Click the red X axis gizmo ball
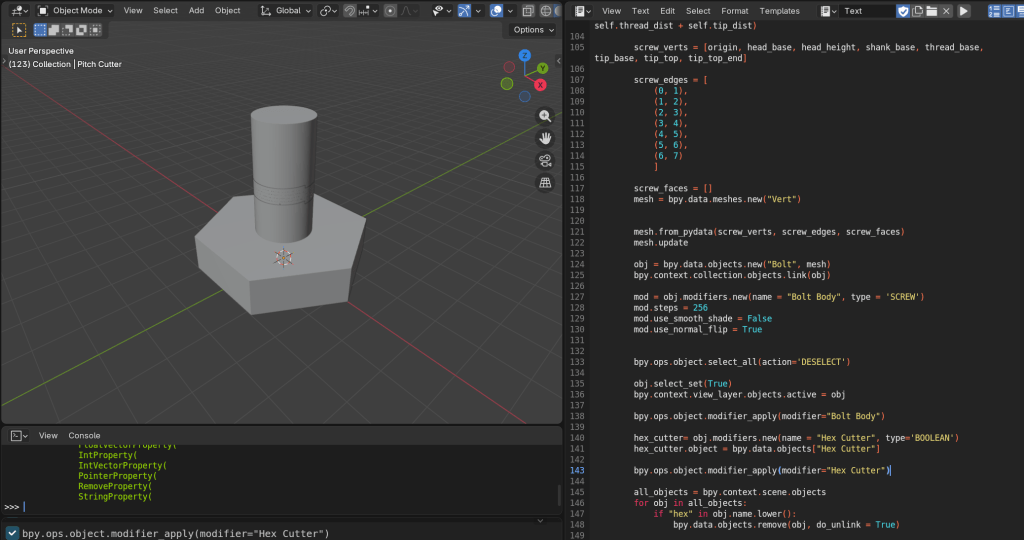Image resolution: width=1024 pixels, height=540 pixels. 541,85
